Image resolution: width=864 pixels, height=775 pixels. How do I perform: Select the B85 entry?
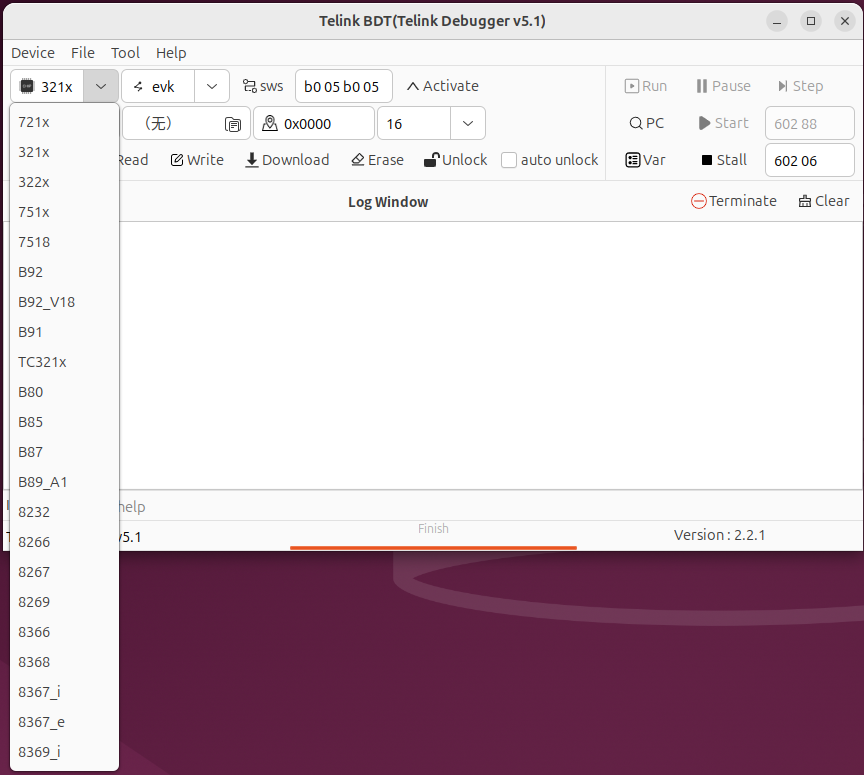tap(64, 422)
